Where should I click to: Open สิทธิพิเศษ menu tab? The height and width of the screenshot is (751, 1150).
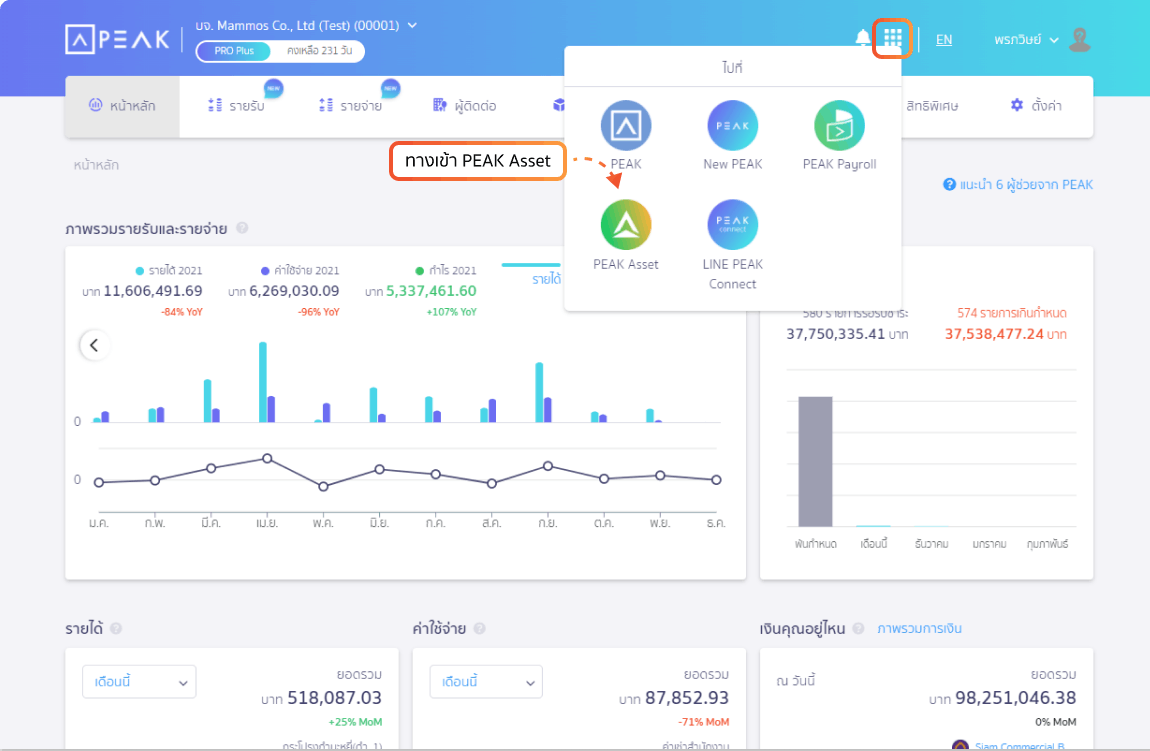932,106
